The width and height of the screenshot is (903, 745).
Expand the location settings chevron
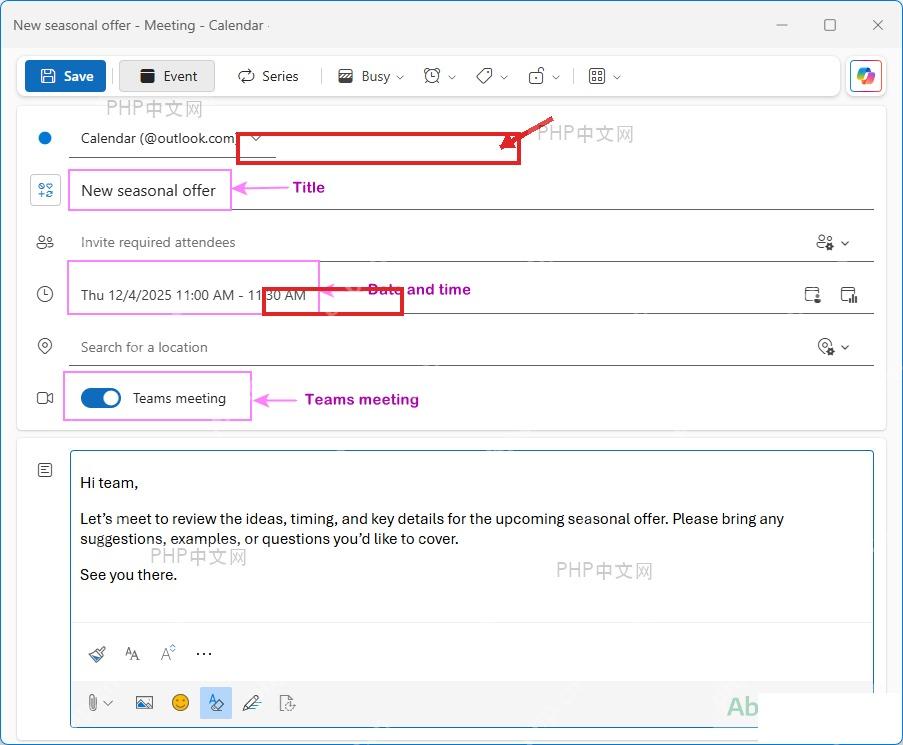click(x=845, y=347)
